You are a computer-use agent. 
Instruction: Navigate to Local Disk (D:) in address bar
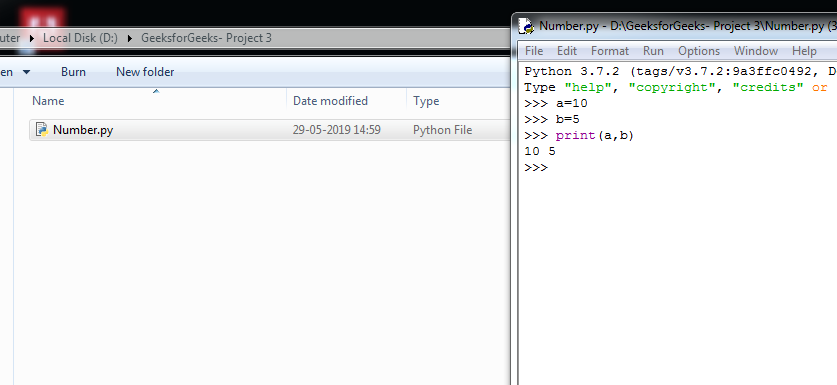80,38
